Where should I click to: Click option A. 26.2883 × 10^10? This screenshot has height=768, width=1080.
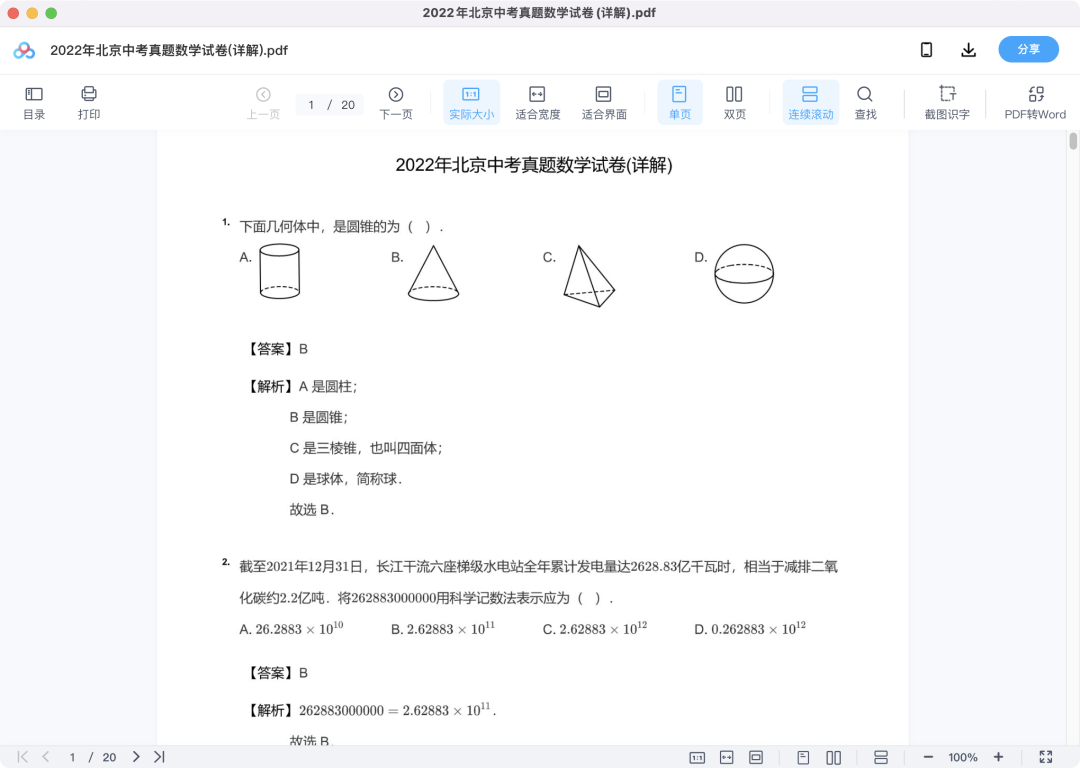point(291,628)
